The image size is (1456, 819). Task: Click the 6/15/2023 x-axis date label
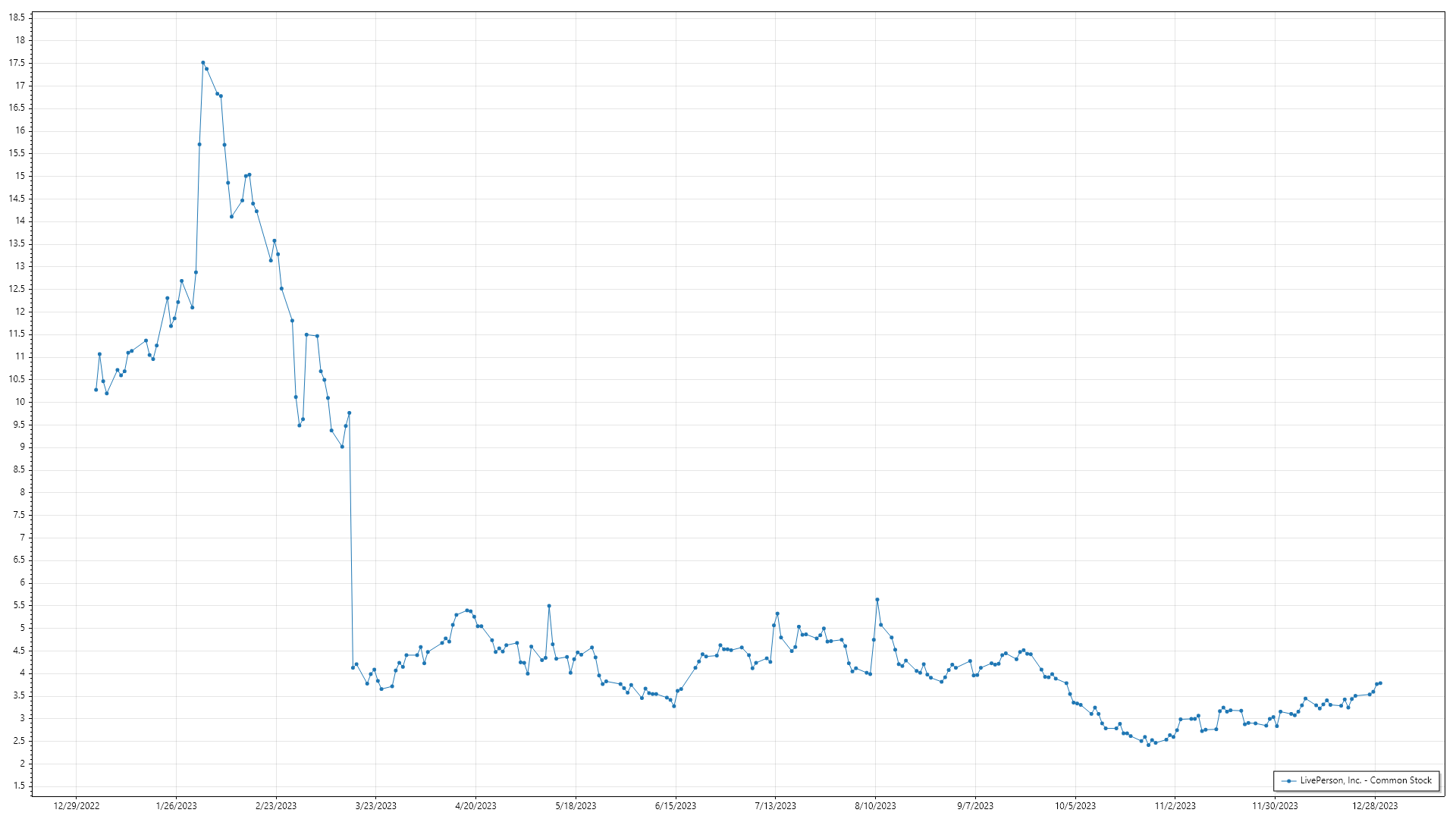pos(676,806)
